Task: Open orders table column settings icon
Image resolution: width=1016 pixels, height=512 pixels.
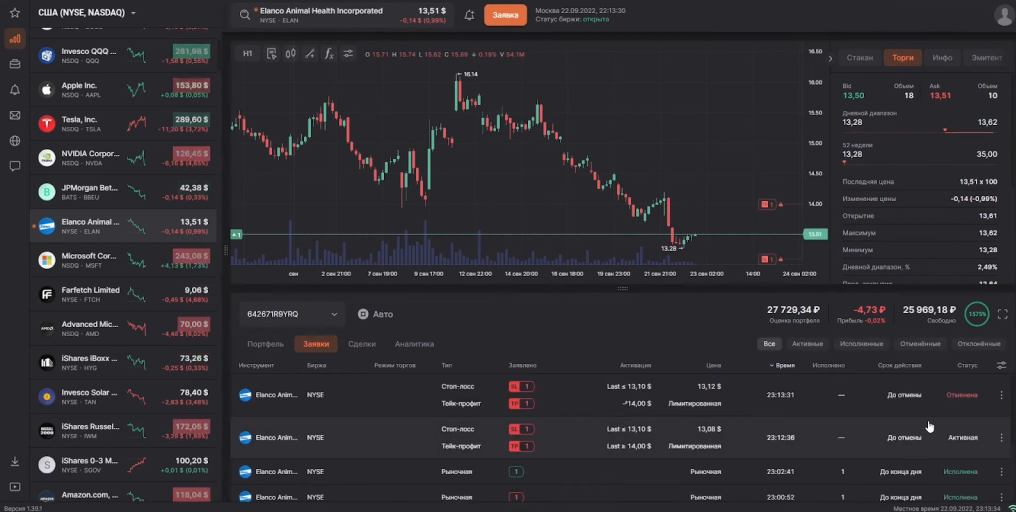Action: [x=1001, y=366]
